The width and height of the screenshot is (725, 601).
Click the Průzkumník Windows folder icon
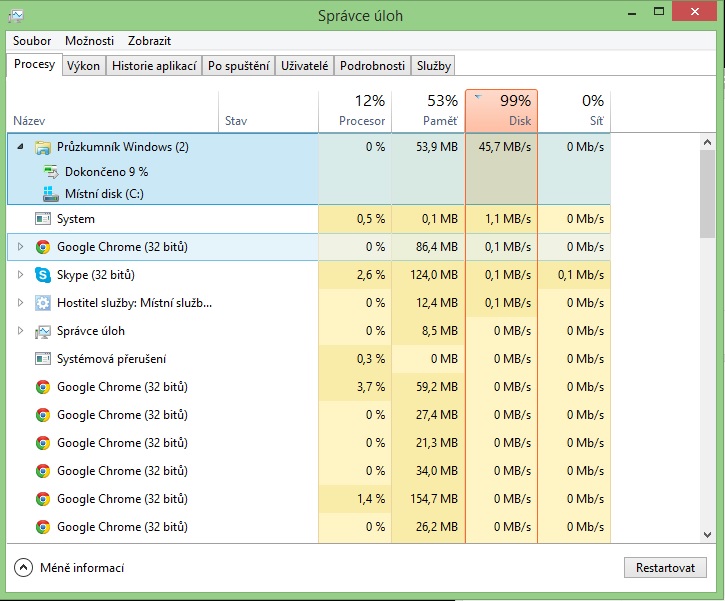pyautogui.click(x=43, y=147)
